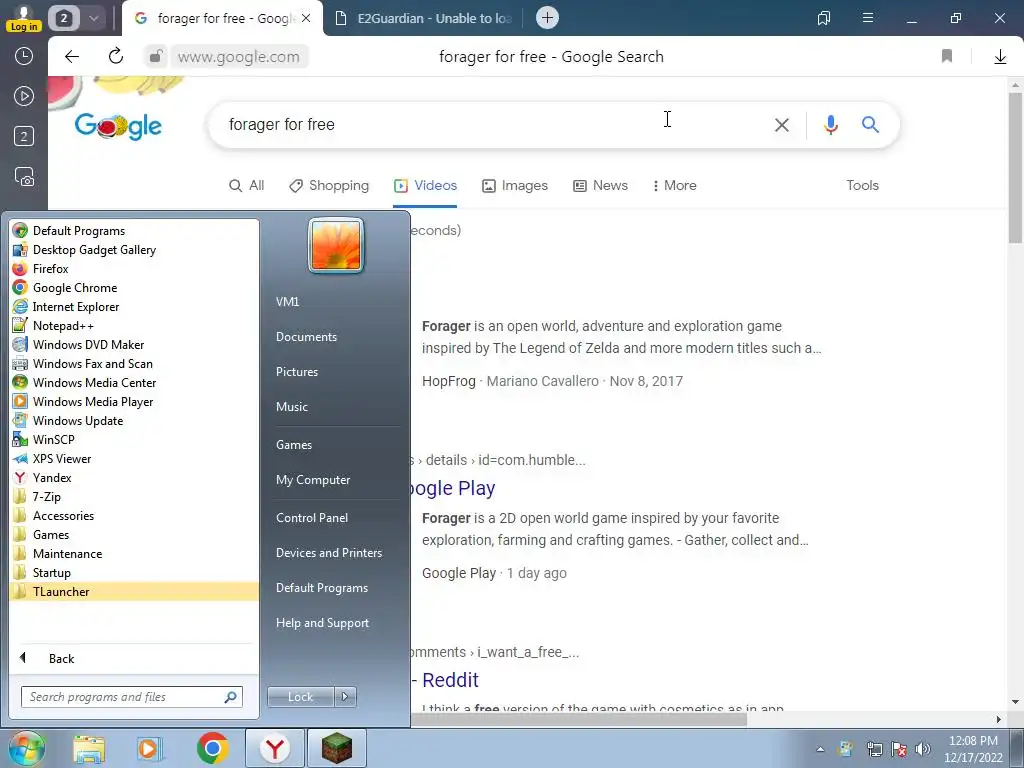This screenshot has height=768, width=1024.
Task: Click the Chrome taskbar icon
Action: click(x=212, y=748)
